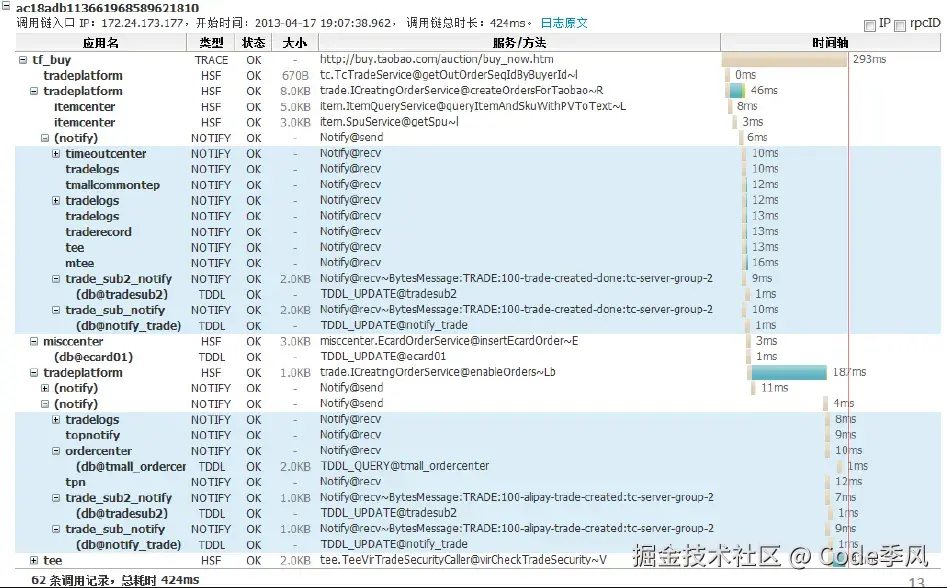Expand the tee HSF node
Viewport: 947px width, 588px height.
(34, 560)
